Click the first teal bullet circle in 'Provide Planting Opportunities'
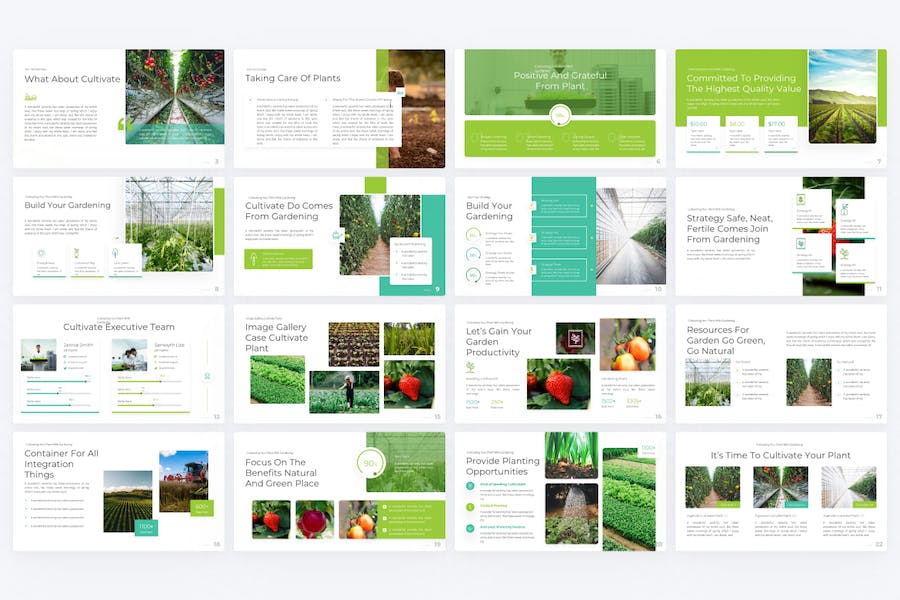900x600 pixels. [x=470, y=486]
